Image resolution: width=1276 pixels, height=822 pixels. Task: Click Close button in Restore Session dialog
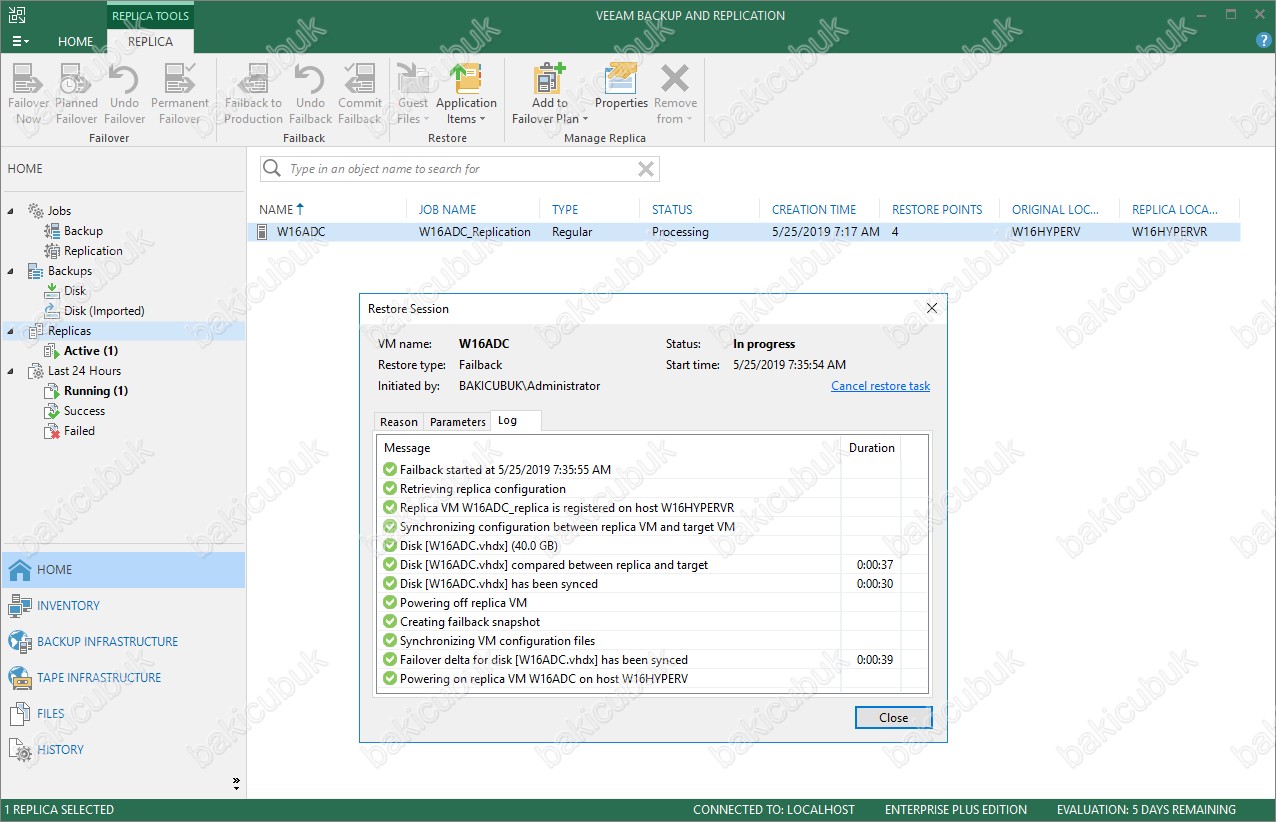click(893, 718)
